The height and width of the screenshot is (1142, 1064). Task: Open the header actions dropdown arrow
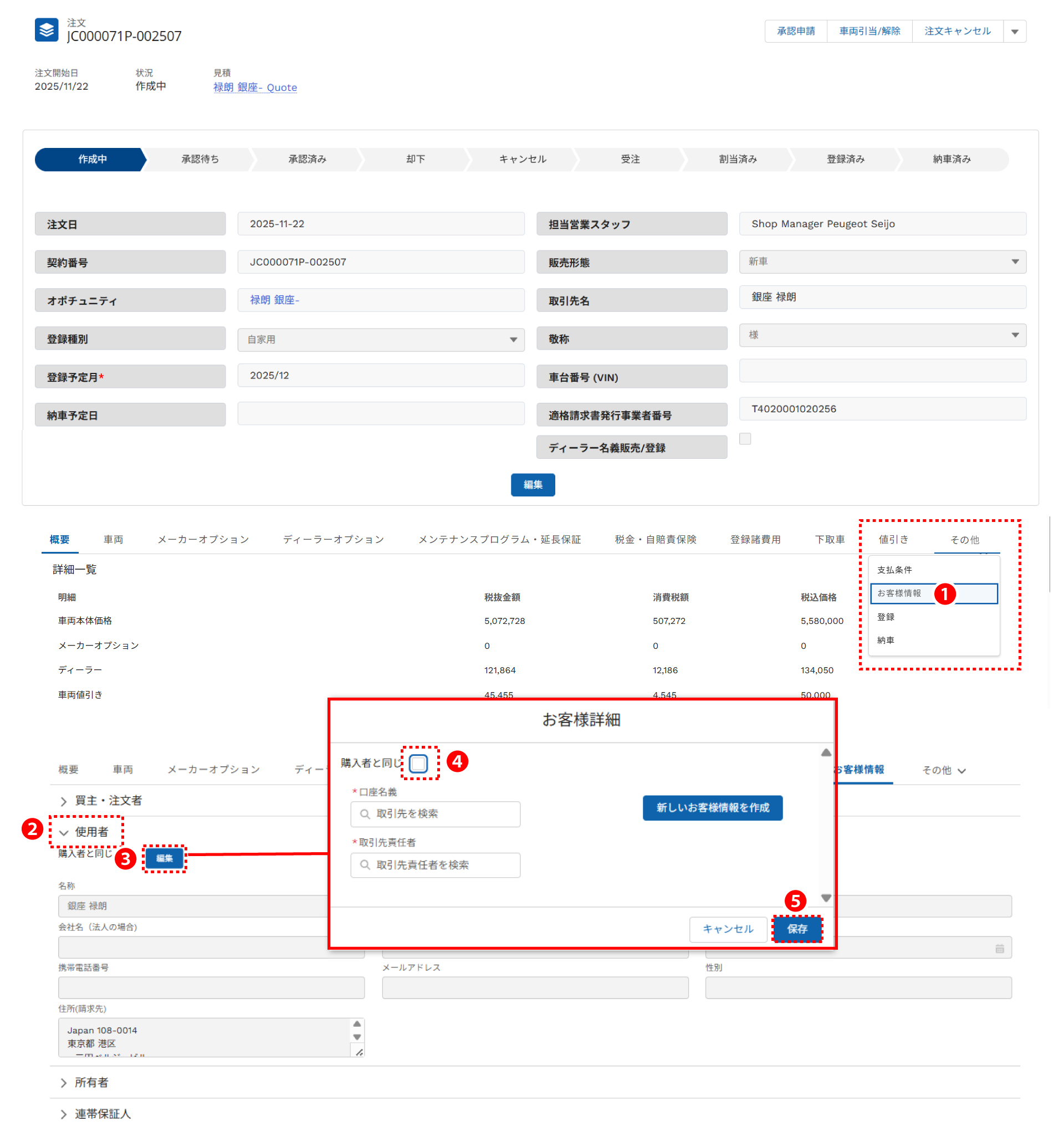click(1014, 32)
